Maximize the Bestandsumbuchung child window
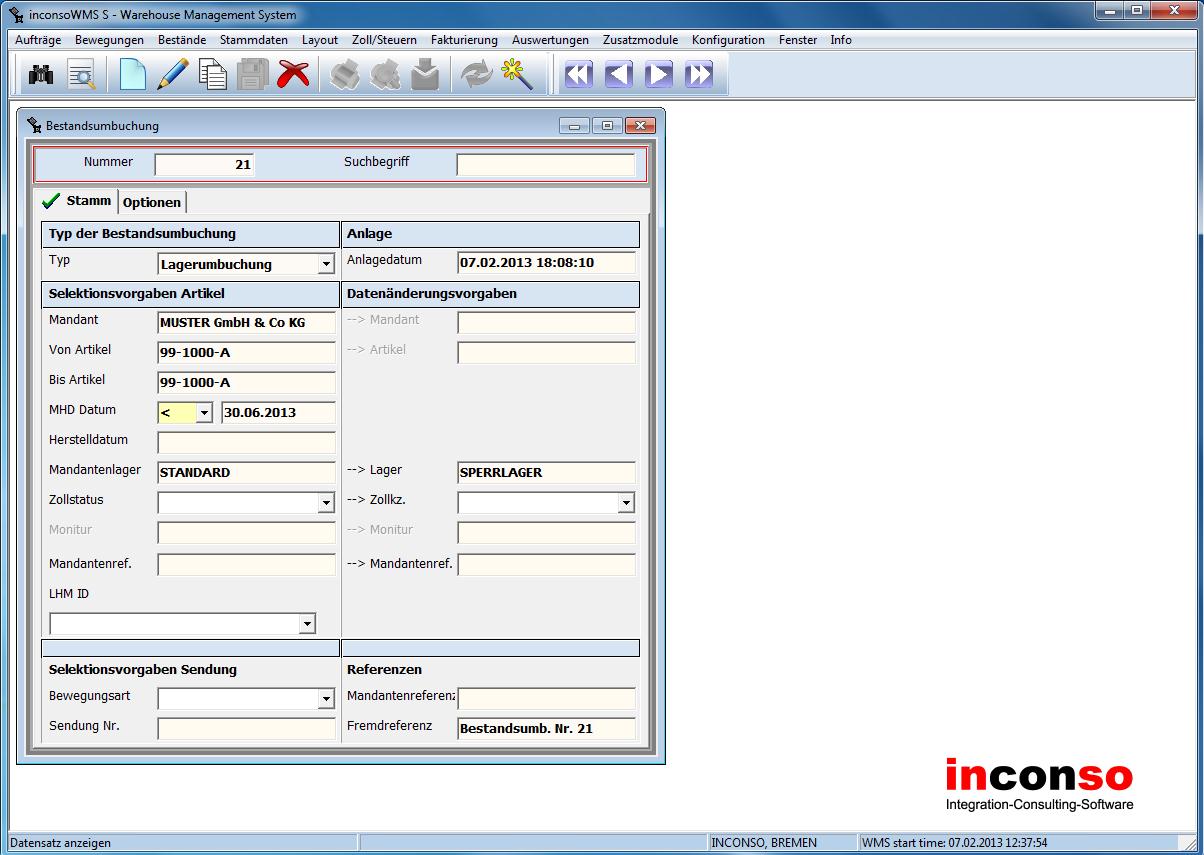The width and height of the screenshot is (1204, 855). [606, 126]
